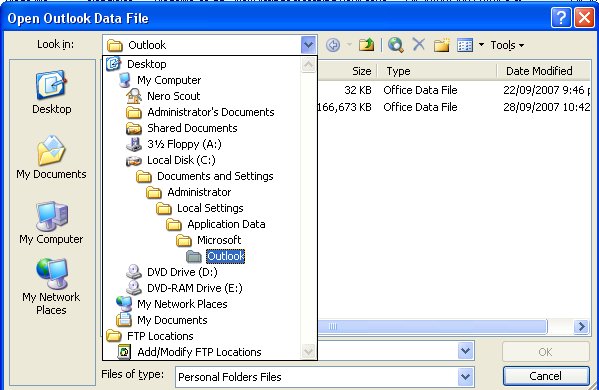Click the Cancel button

546,376
